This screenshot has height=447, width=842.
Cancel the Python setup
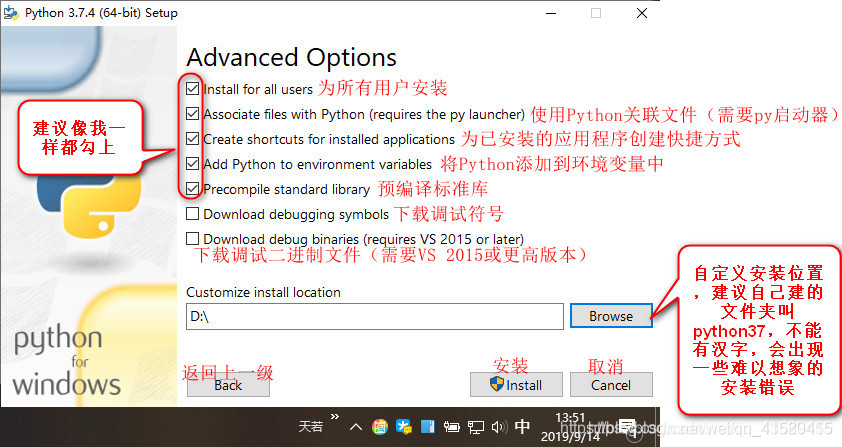coord(611,385)
